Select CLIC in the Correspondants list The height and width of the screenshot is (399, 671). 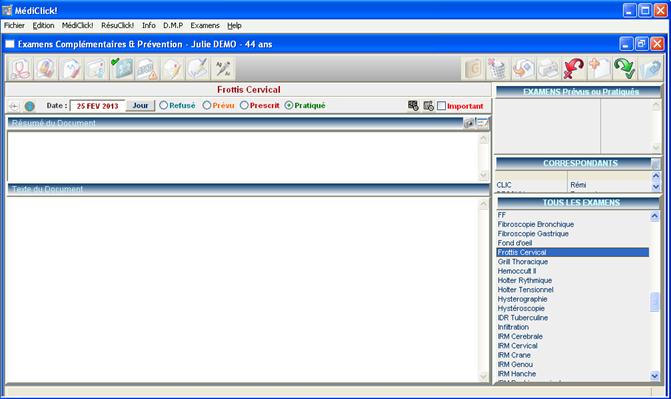point(504,185)
